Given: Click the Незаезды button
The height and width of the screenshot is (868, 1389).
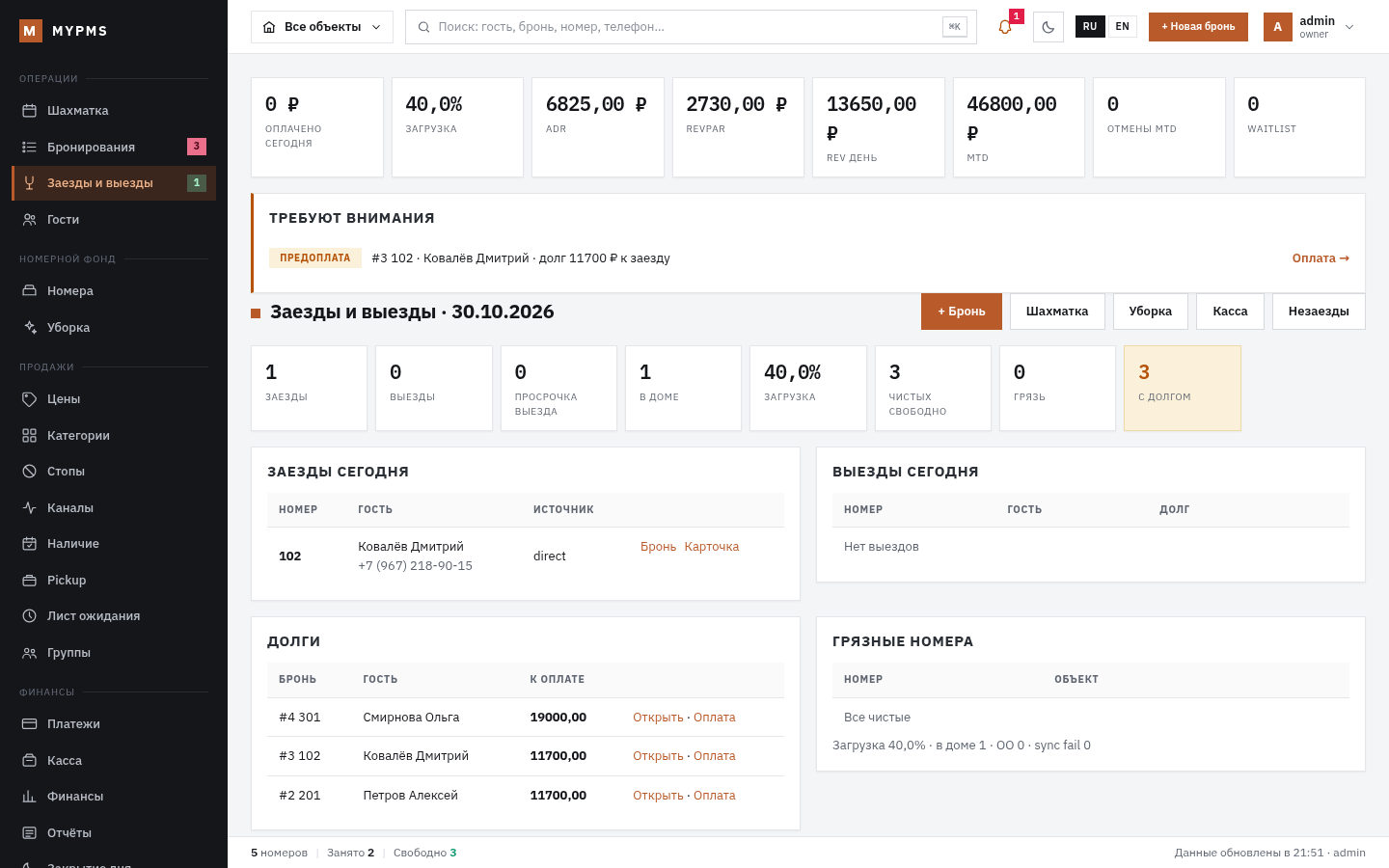Looking at the screenshot, I should pos(1319,312).
